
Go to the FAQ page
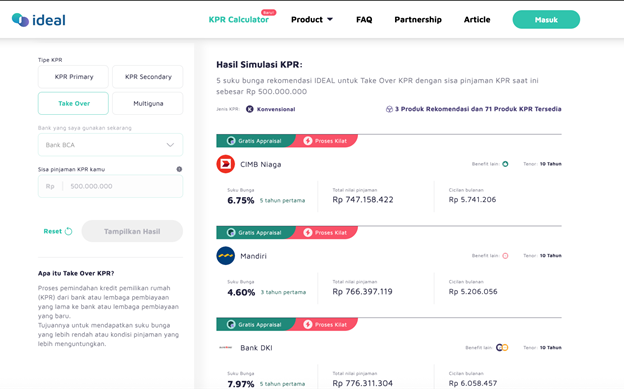coord(364,20)
